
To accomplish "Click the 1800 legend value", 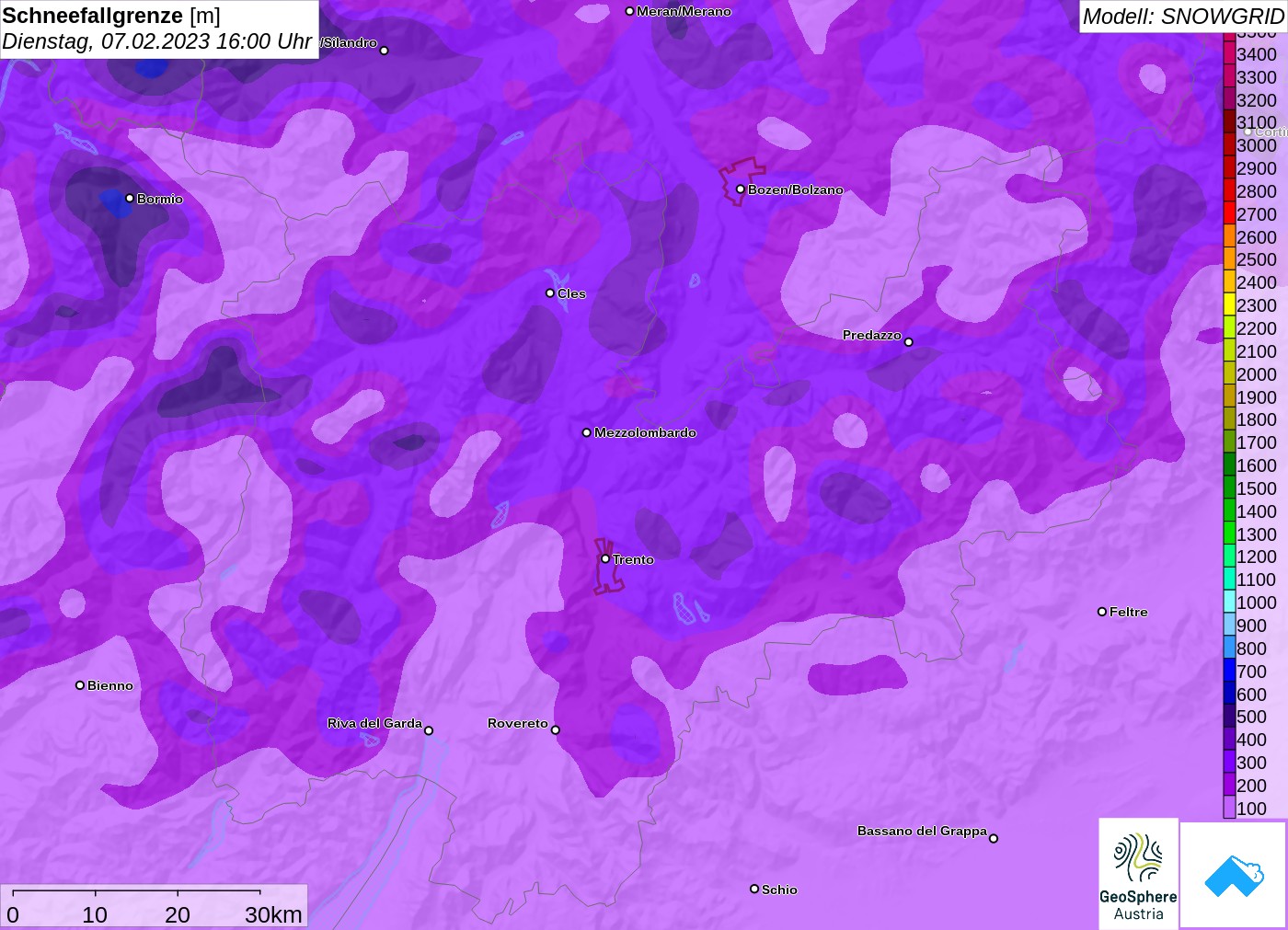I will click(1257, 419).
